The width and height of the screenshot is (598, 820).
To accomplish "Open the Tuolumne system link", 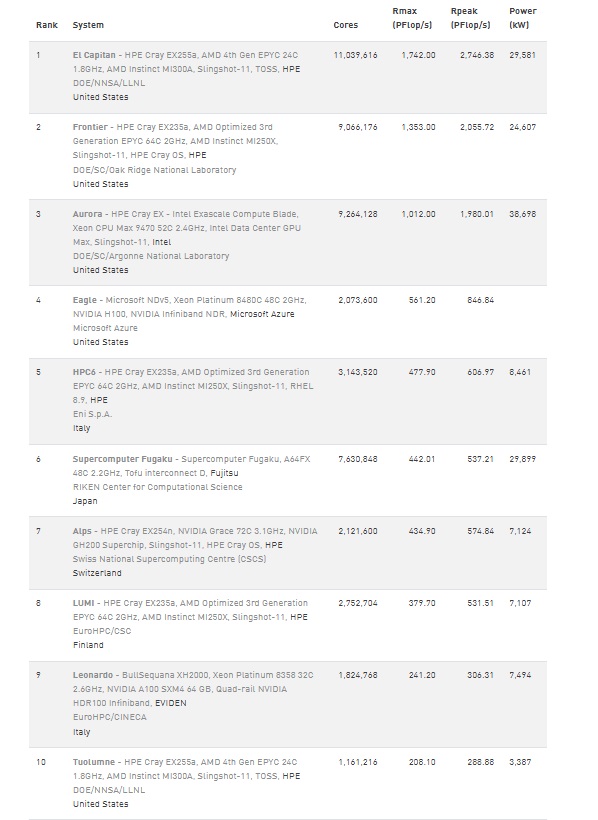I will coord(94,762).
